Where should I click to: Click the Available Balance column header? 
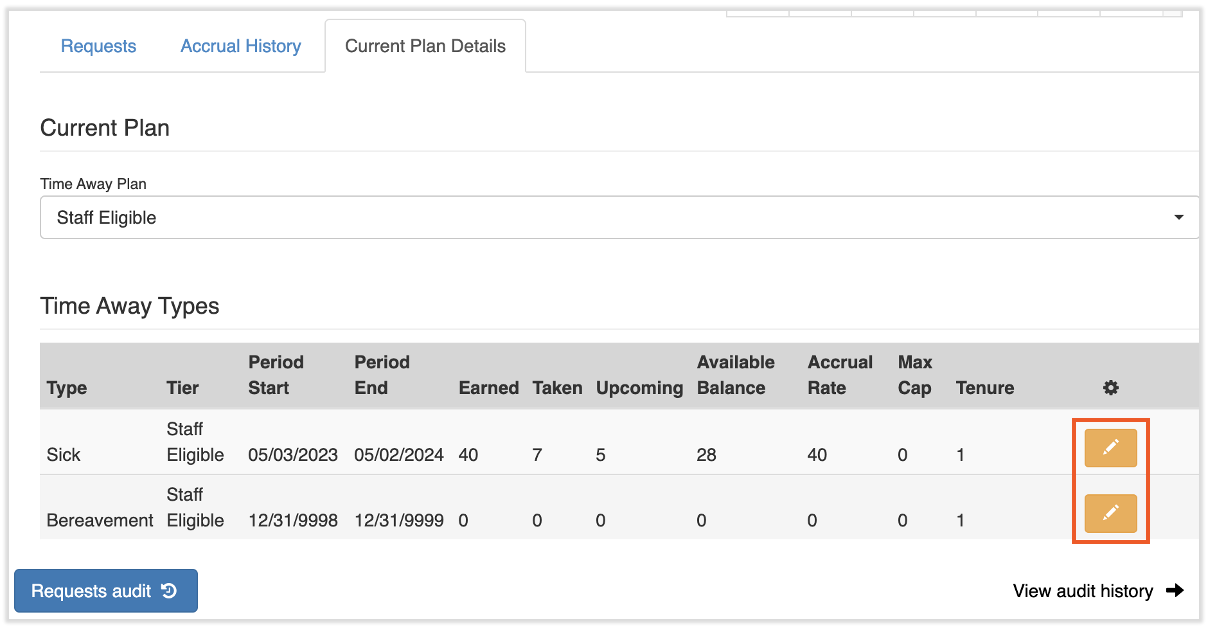pos(735,375)
